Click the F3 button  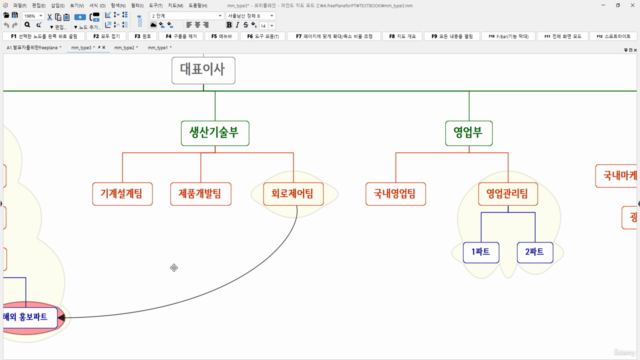pos(142,36)
